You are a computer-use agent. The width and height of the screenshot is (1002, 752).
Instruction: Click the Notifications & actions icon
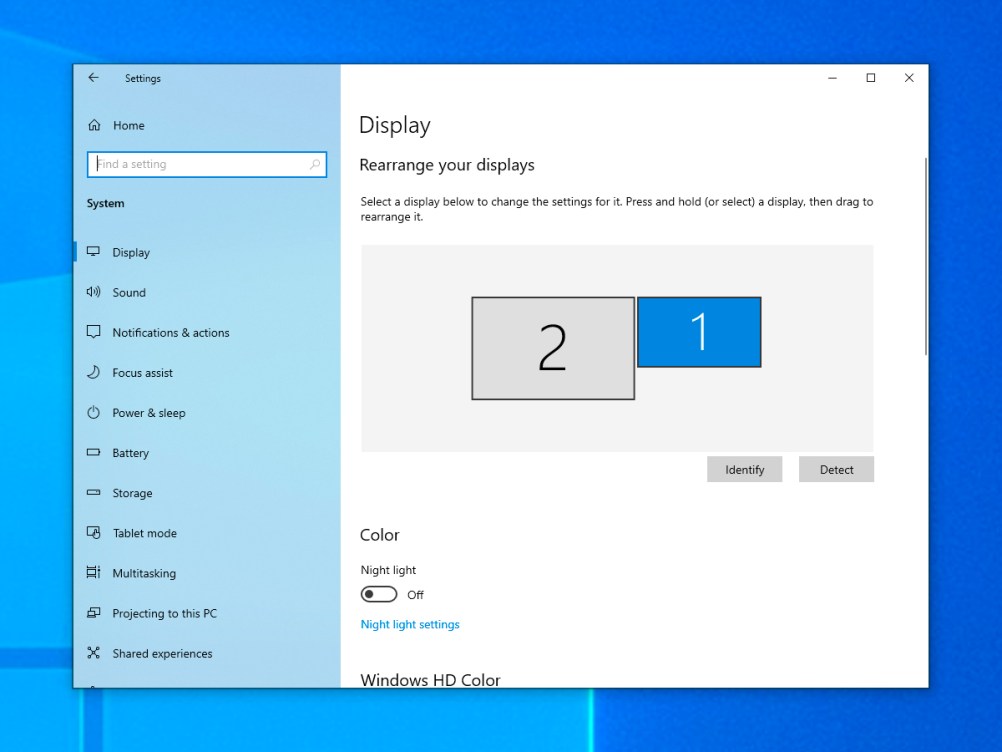tap(94, 332)
